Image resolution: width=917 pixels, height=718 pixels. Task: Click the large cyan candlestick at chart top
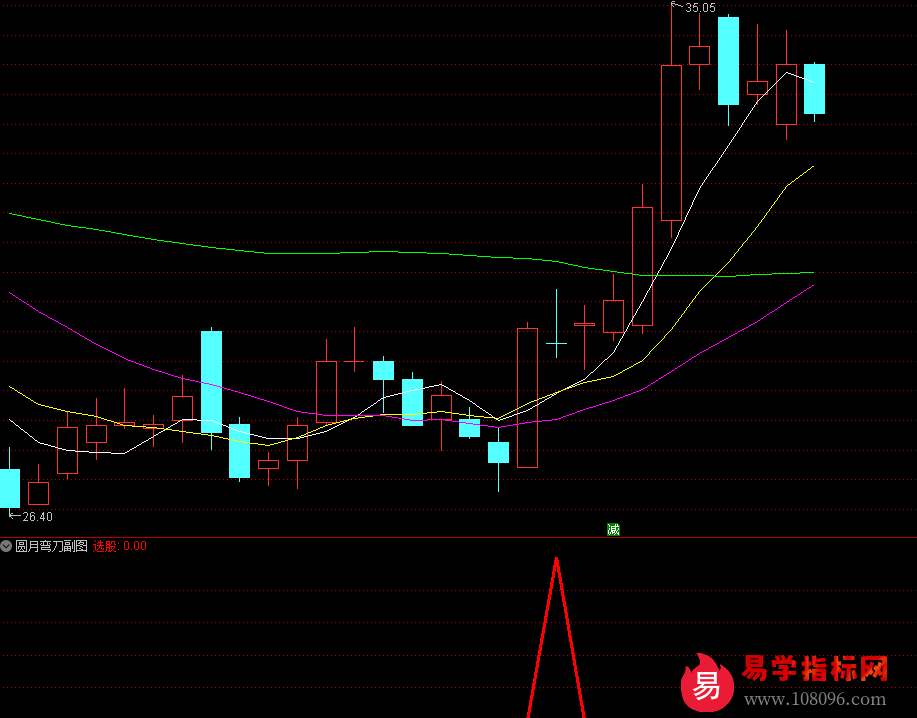[x=728, y=60]
